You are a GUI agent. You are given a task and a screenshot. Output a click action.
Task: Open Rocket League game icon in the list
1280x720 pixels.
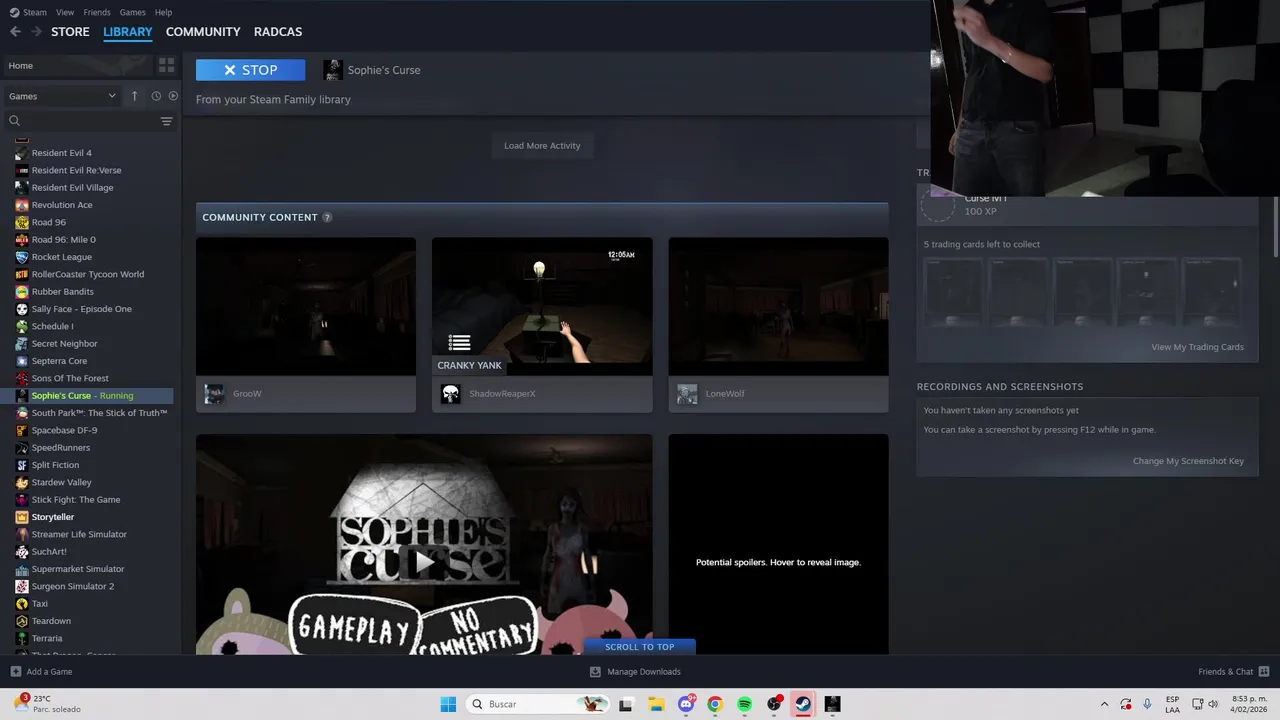click(x=22, y=257)
